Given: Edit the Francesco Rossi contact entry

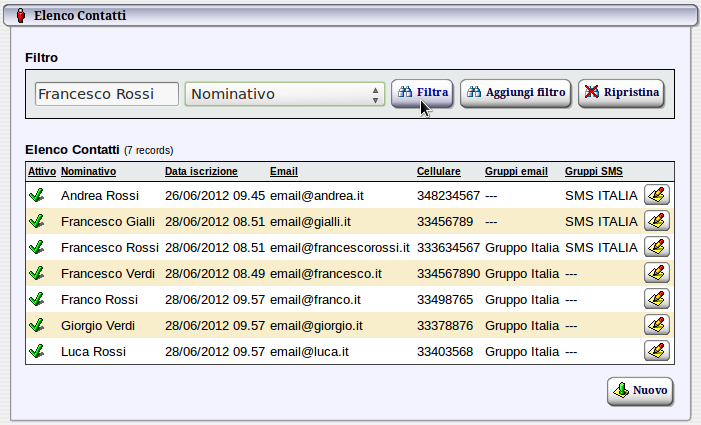Looking at the screenshot, I should [656, 247].
